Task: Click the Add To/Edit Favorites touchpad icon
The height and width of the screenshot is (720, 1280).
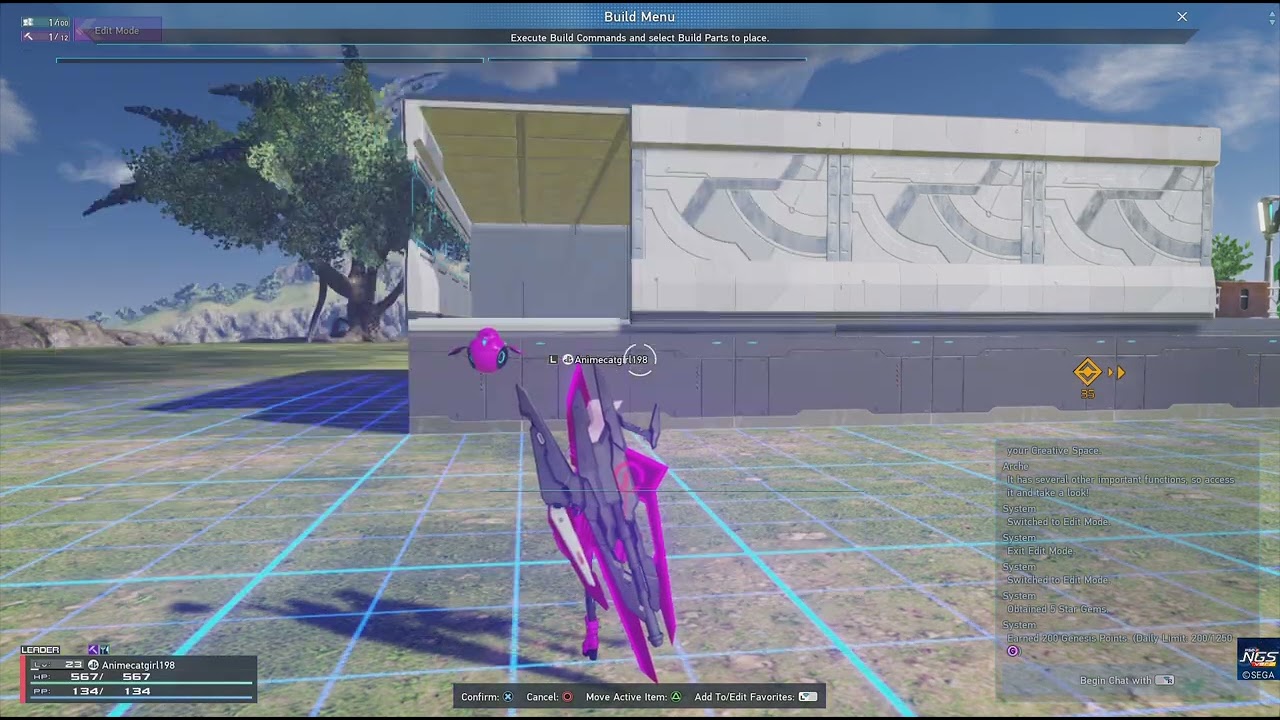Action: pos(808,697)
